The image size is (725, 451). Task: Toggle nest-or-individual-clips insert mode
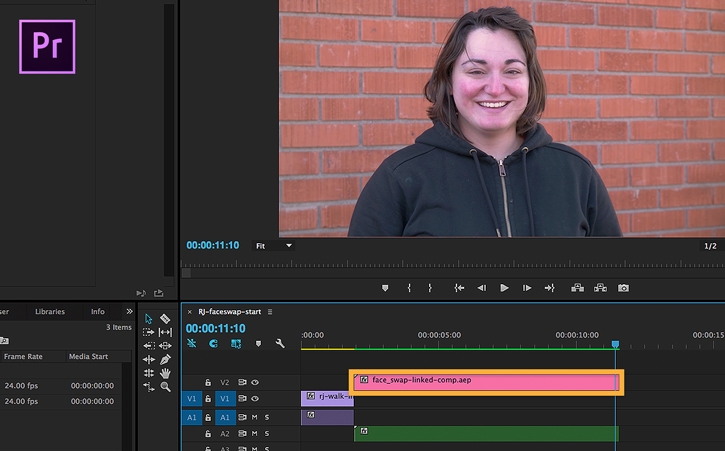point(192,344)
